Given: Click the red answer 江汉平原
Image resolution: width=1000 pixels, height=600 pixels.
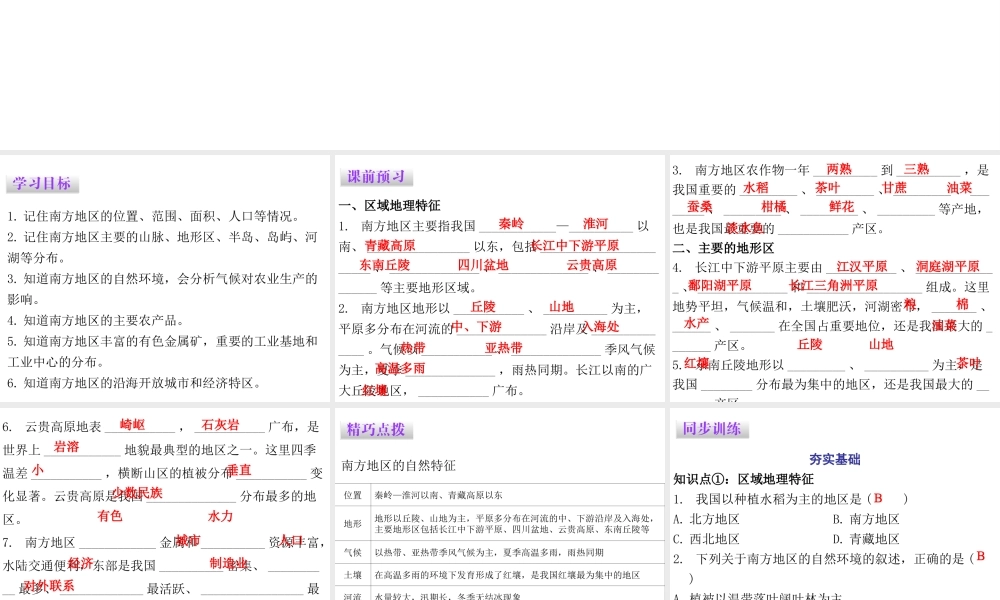Looking at the screenshot, I should (862, 267).
